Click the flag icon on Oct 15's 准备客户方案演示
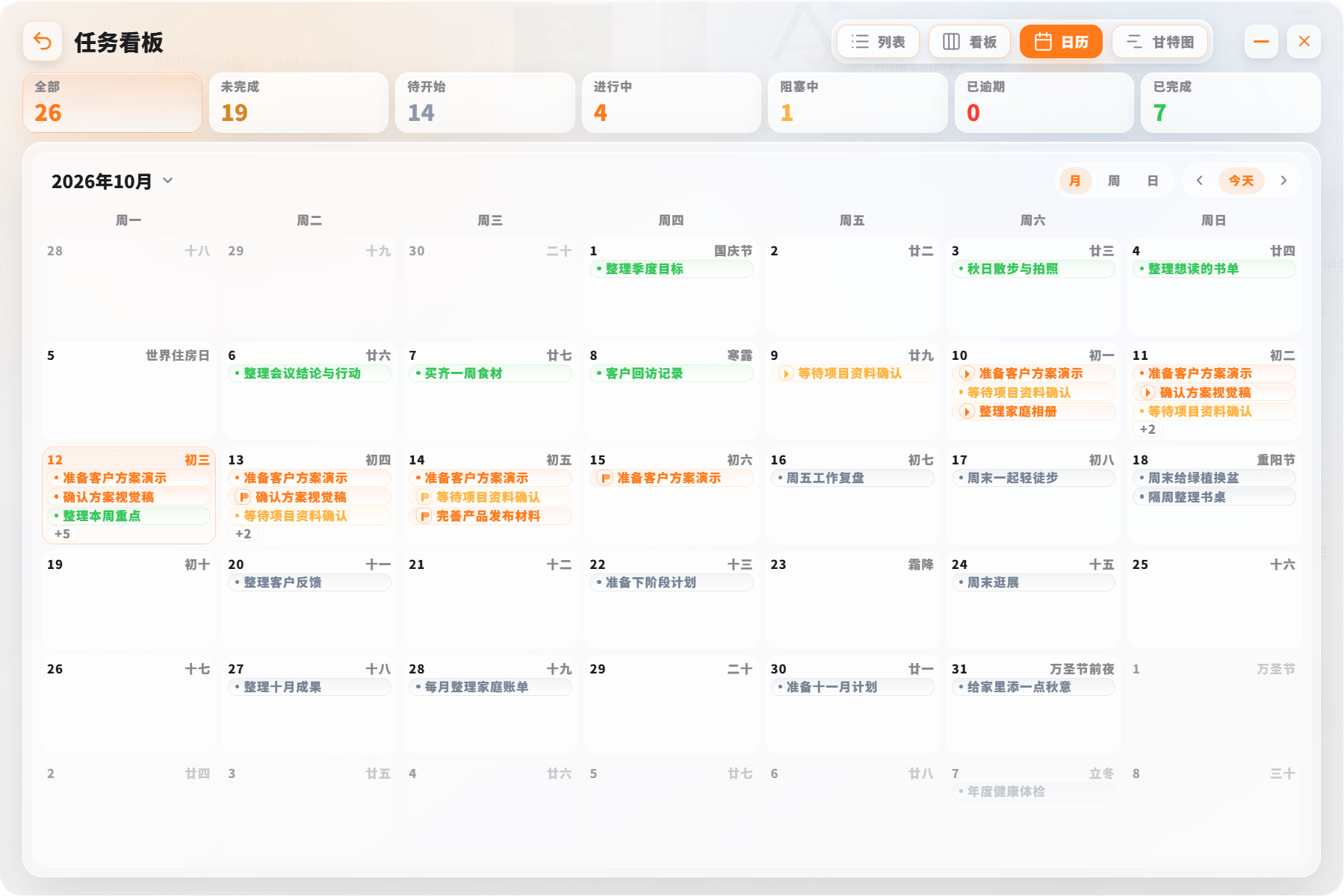 click(605, 478)
